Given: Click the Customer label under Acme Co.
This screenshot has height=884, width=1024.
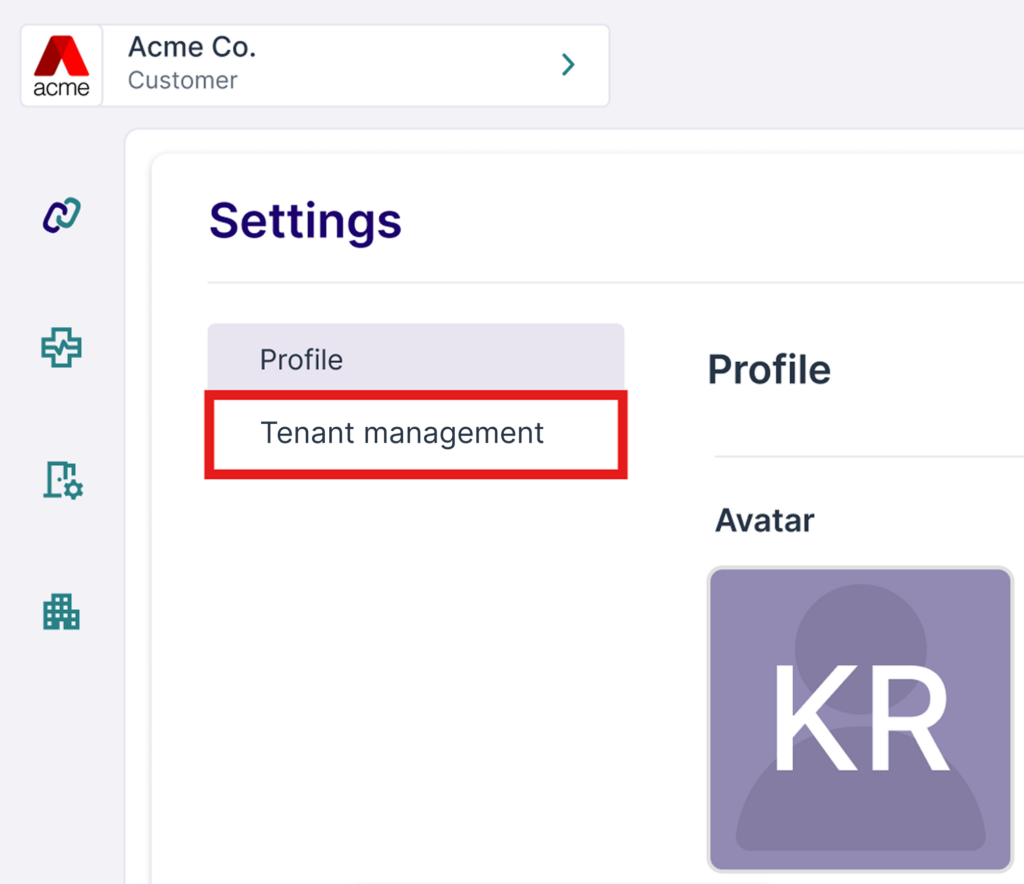Looking at the screenshot, I should point(182,81).
